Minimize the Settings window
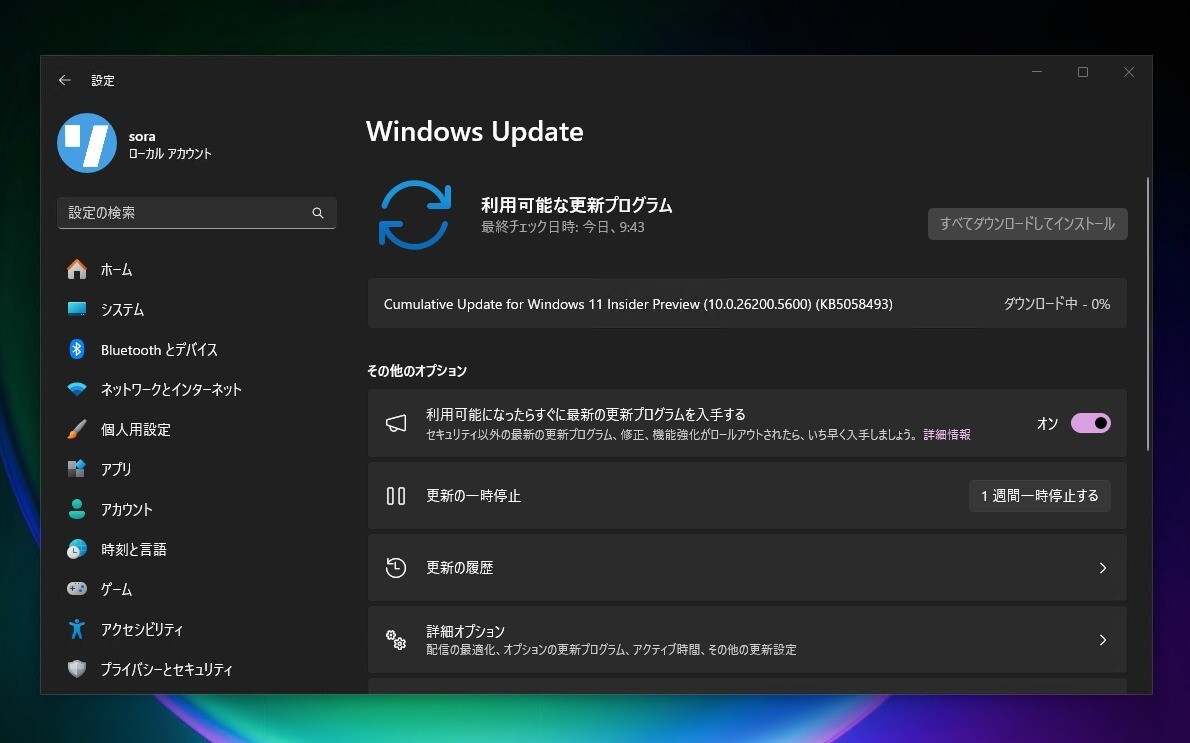This screenshot has width=1190, height=743. 1037,72
